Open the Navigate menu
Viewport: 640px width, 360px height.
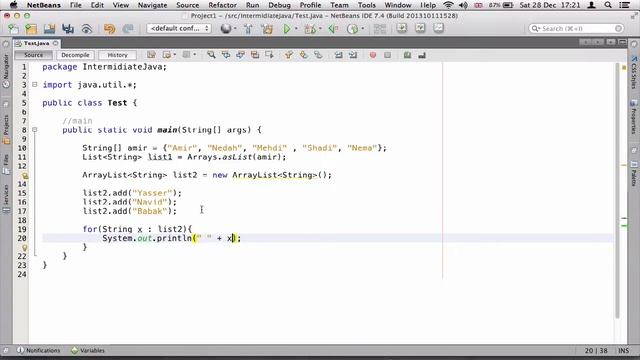pyautogui.click(x=152, y=5)
